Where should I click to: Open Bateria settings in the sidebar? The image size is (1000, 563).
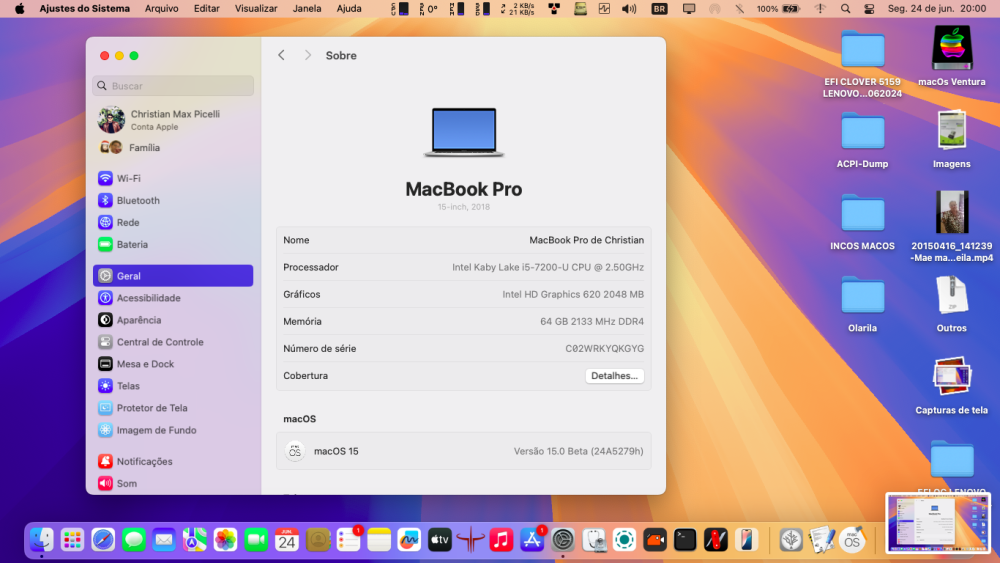coord(173,244)
